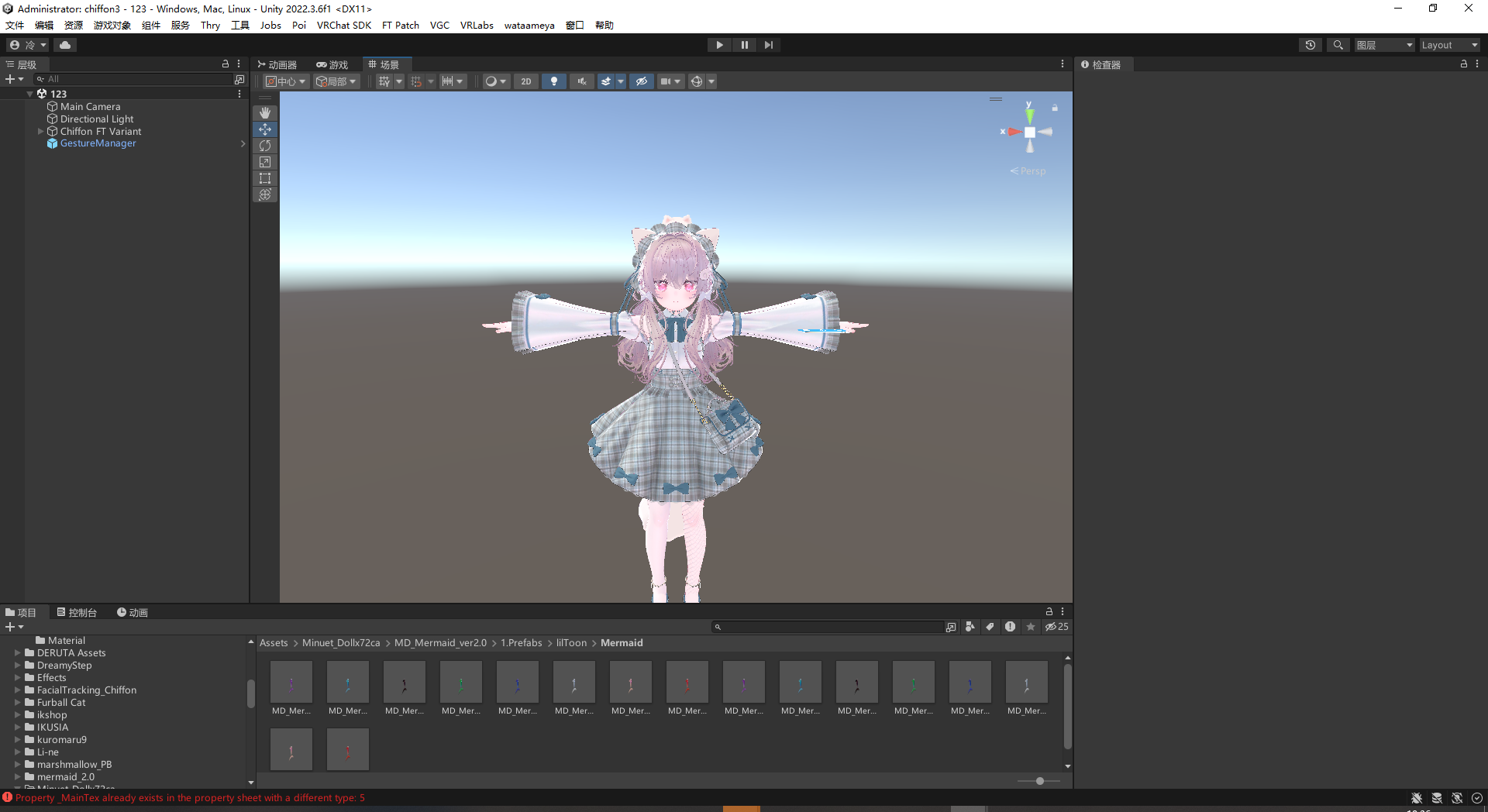Toggle the Inspector panel lock
The width and height of the screenshot is (1488, 812).
tap(1464, 64)
